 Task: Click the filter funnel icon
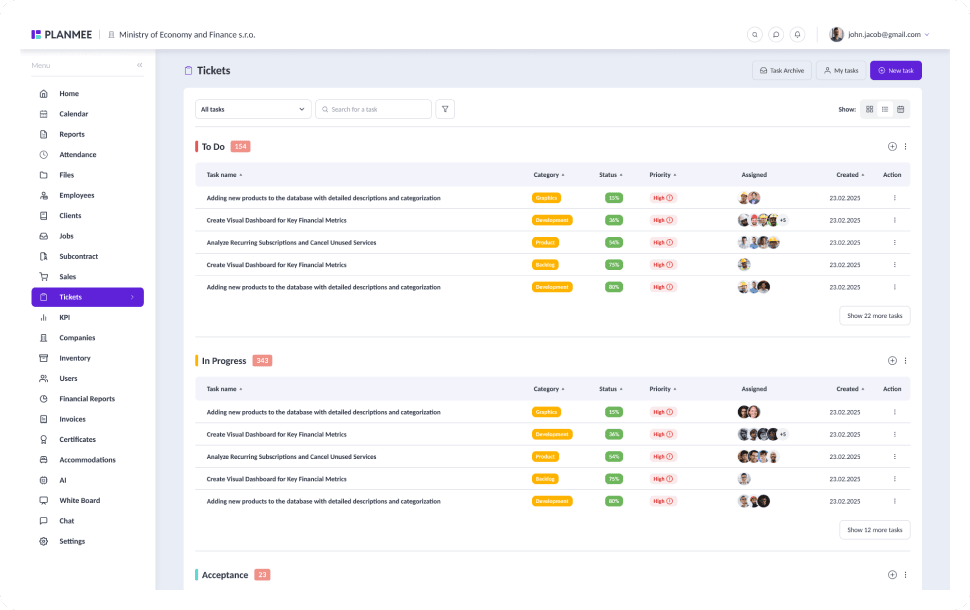coord(445,109)
